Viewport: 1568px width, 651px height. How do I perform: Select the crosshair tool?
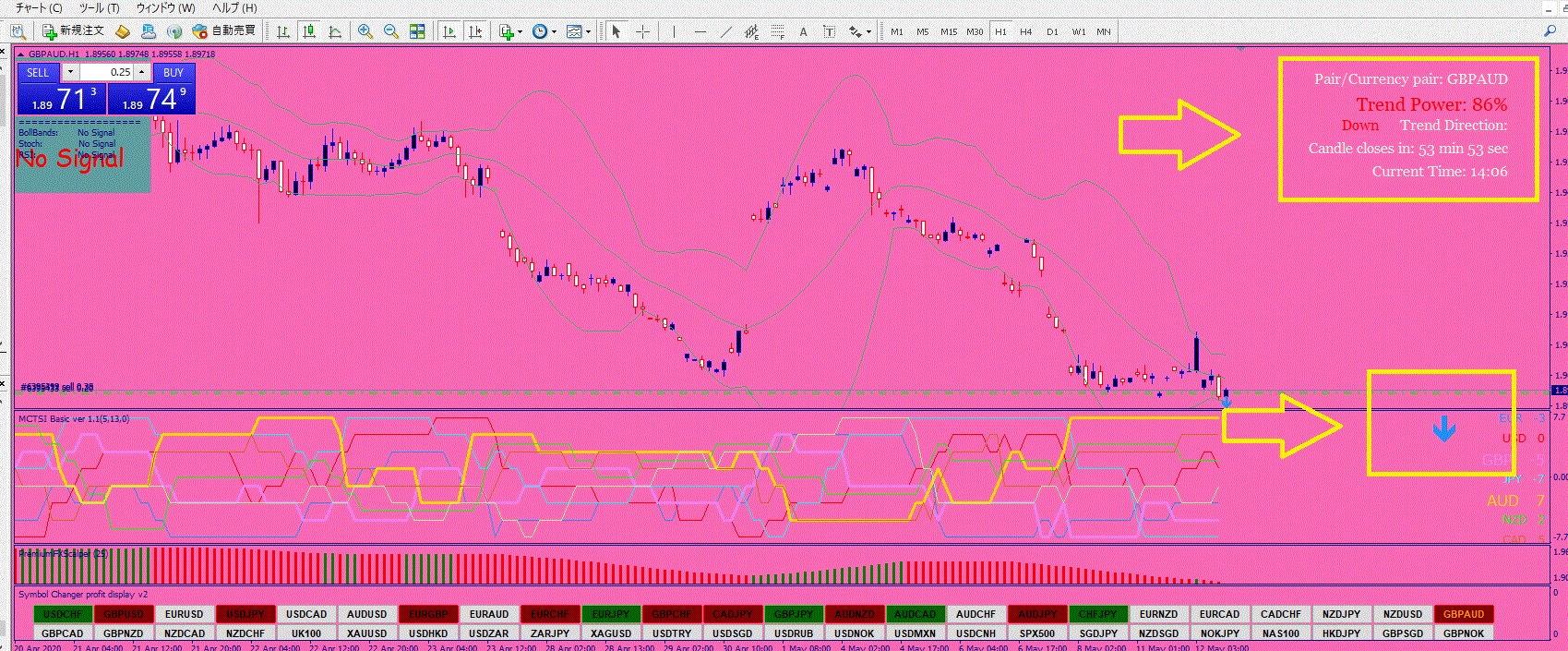coord(643,31)
